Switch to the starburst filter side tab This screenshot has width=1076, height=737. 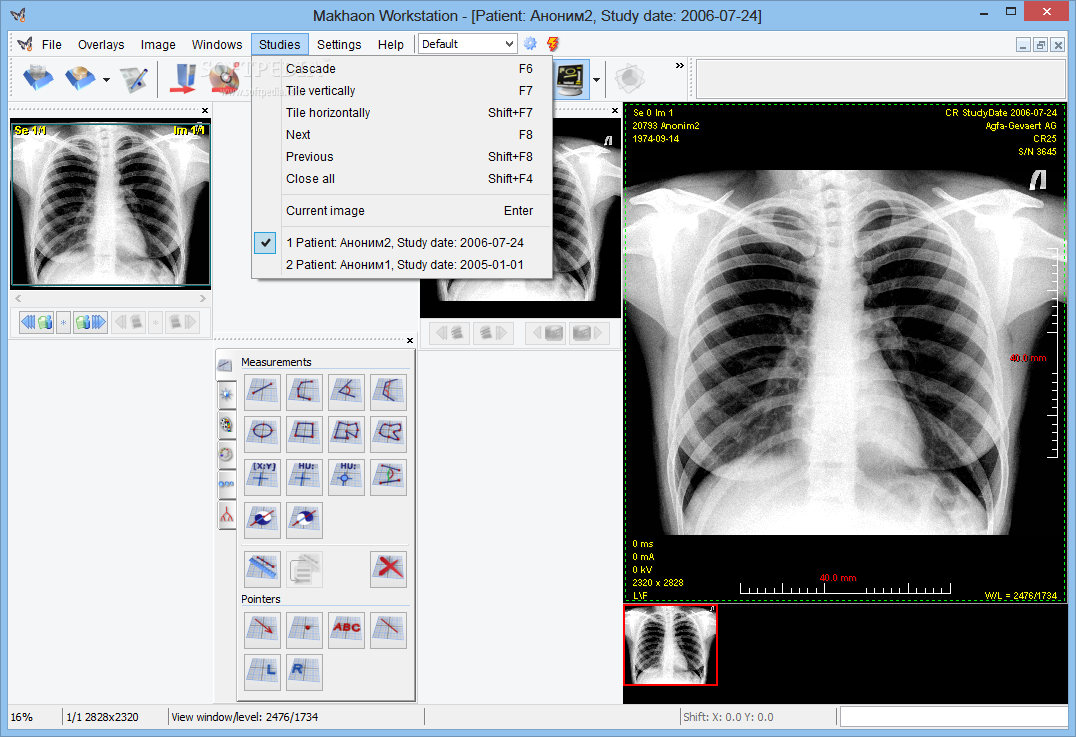[226, 394]
